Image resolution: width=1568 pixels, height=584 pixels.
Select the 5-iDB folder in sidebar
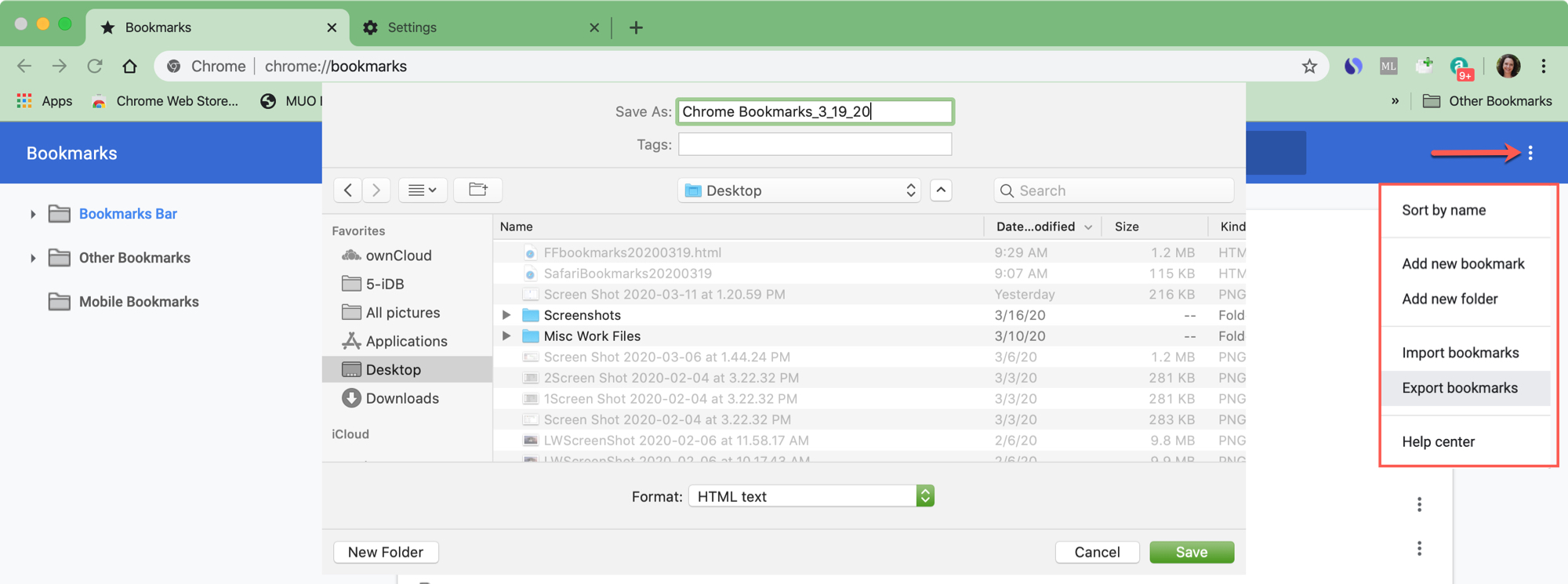point(373,284)
